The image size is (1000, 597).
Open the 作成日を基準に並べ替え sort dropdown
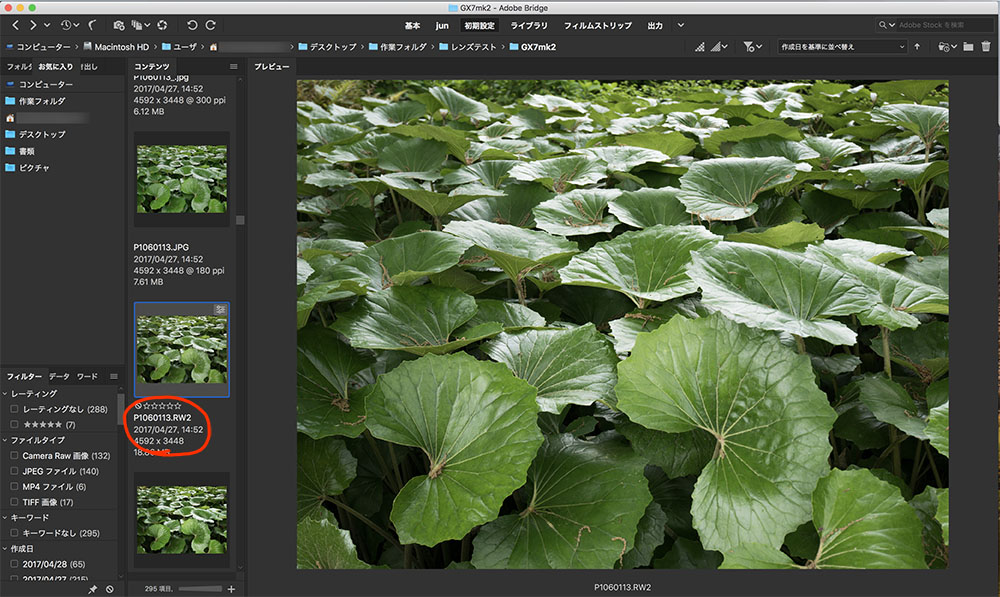(842, 46)
